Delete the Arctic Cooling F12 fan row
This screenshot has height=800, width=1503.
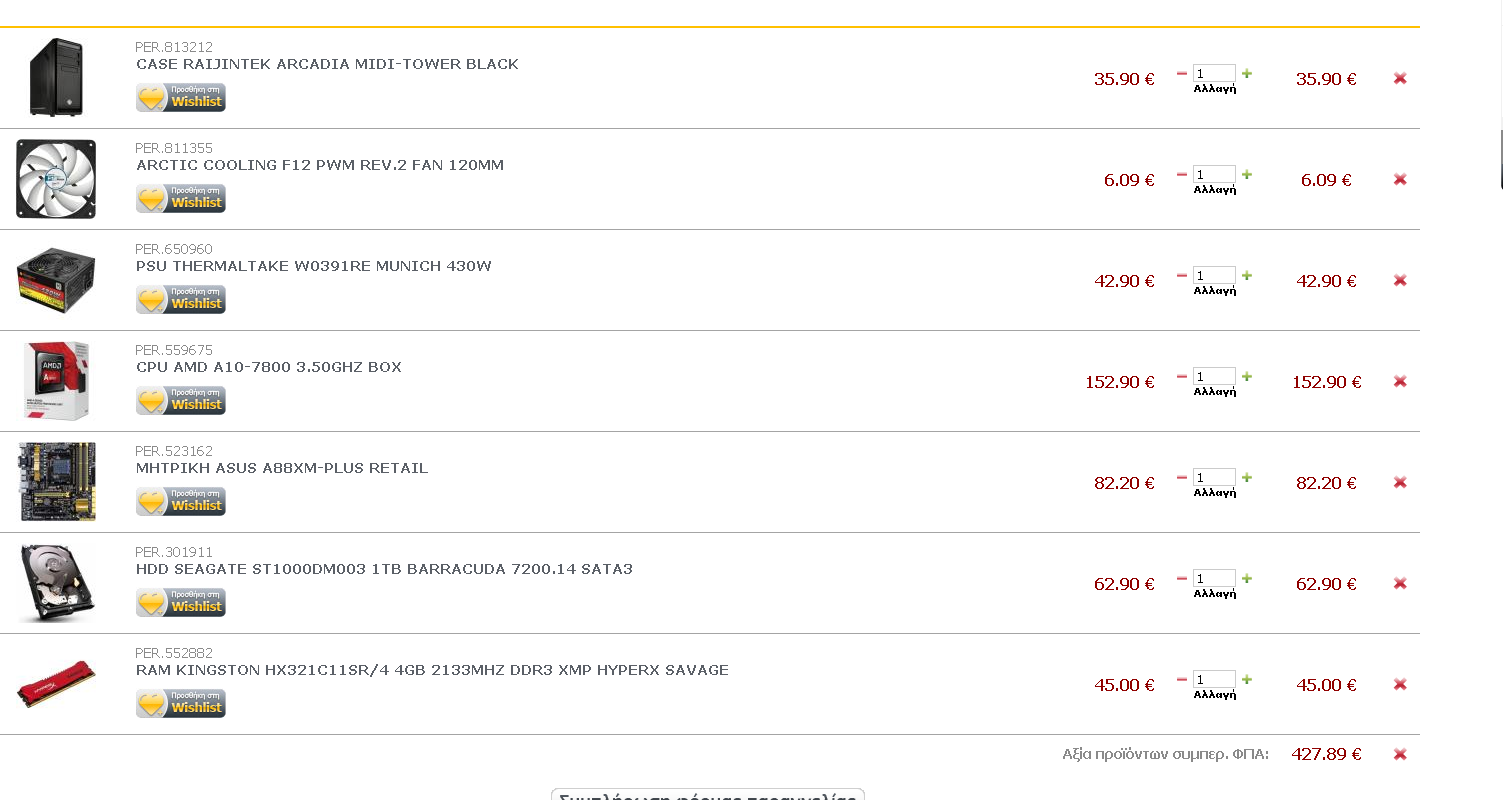(x=1400, y=179)
